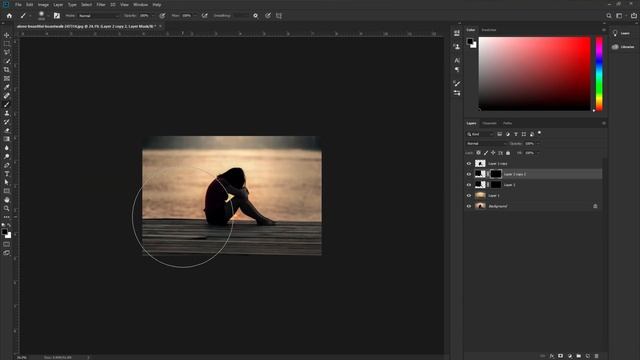
Task: Select the Layer 1 thumbnail
Action: point(480,196)
